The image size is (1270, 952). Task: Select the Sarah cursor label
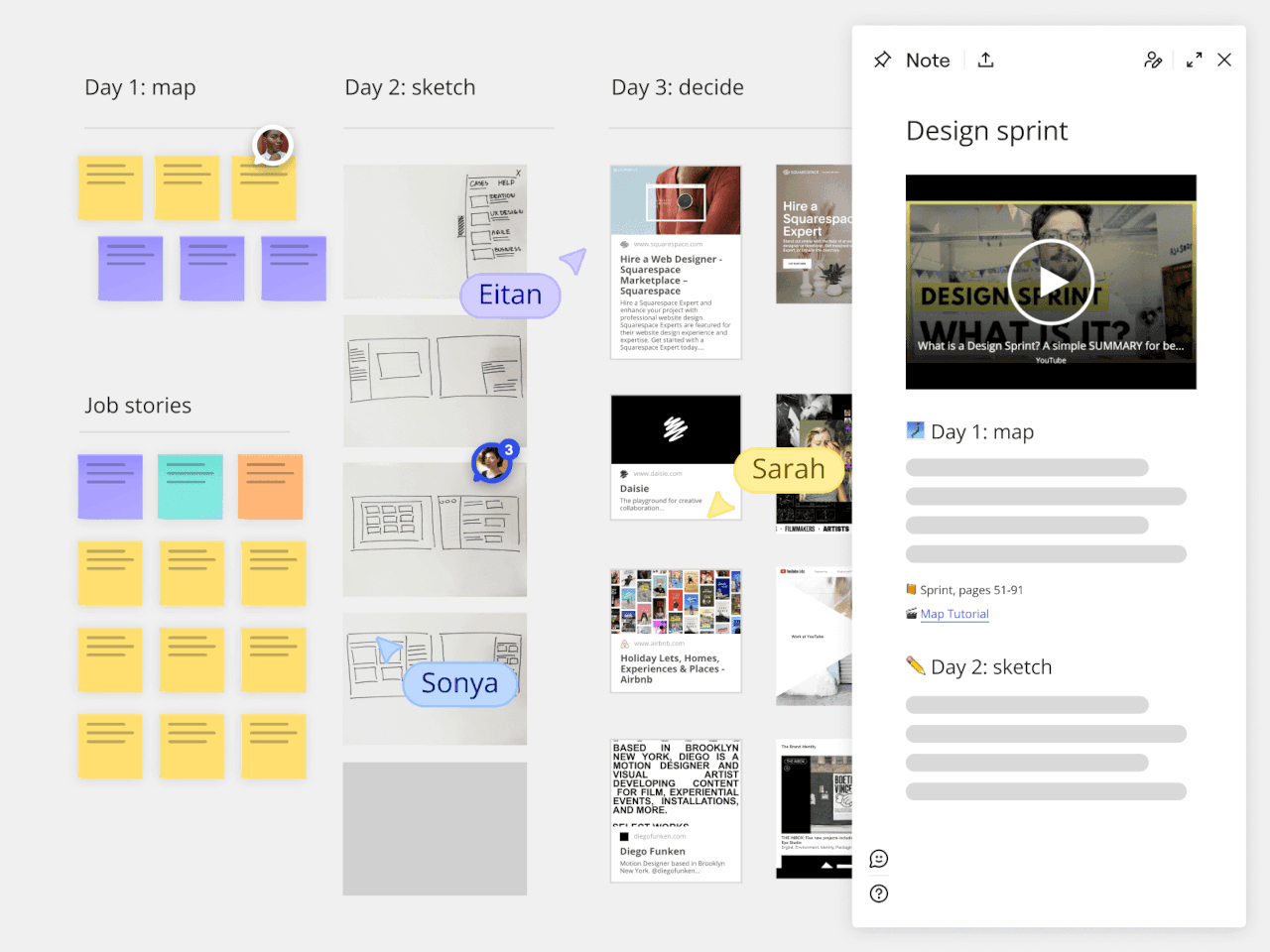(789, 469)
